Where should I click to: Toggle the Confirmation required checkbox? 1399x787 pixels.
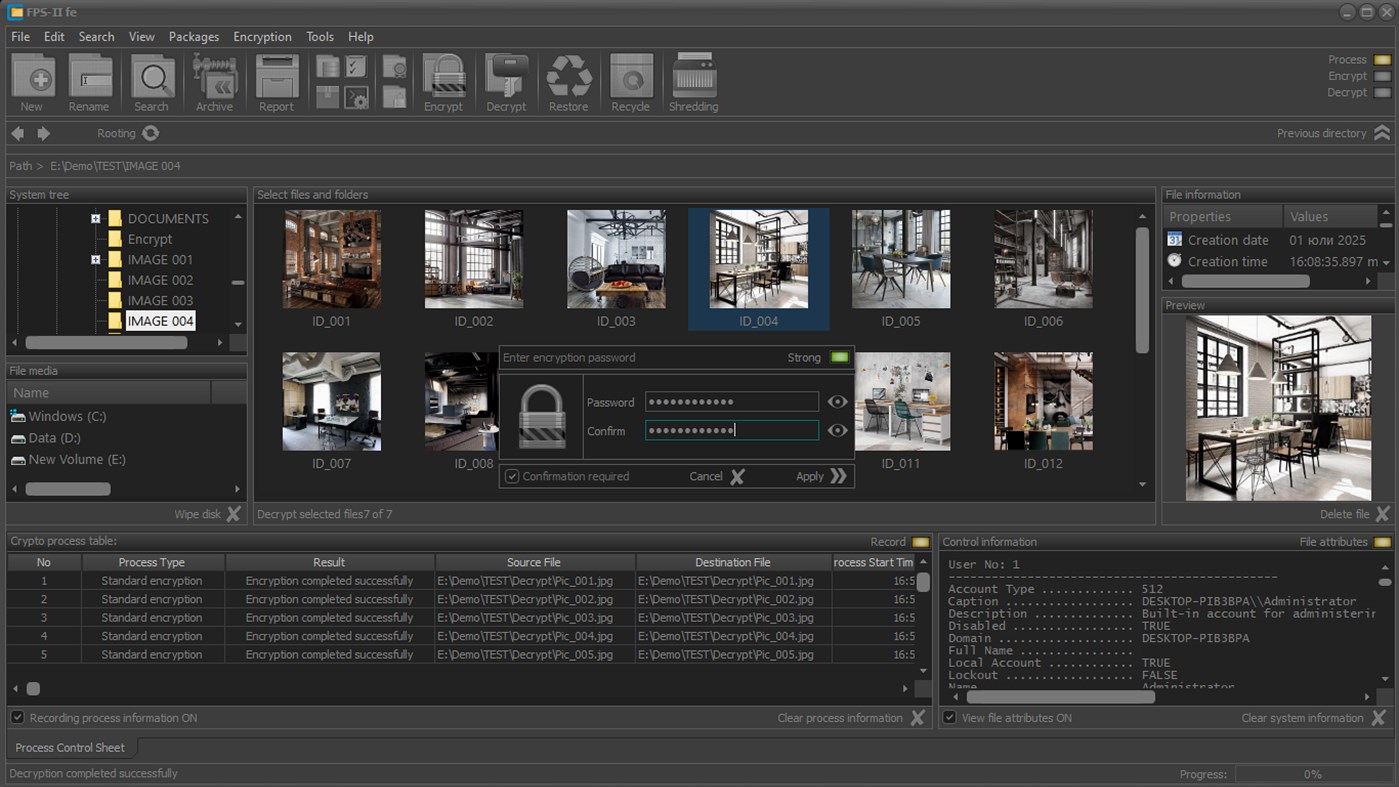coord(512,477)
